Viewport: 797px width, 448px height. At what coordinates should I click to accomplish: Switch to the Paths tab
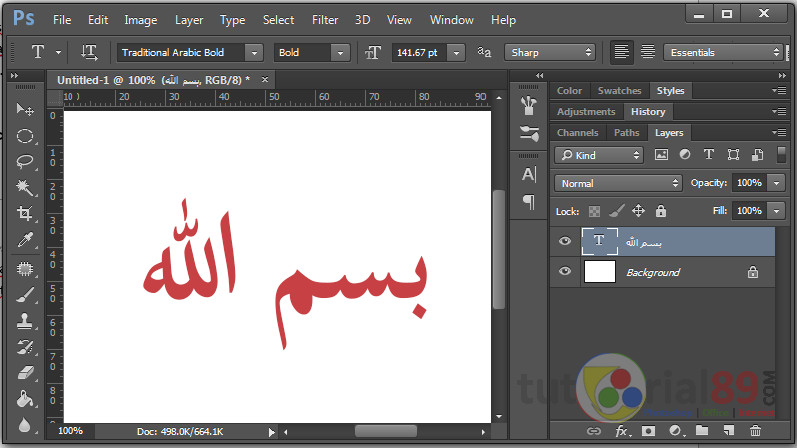[626, 133]
